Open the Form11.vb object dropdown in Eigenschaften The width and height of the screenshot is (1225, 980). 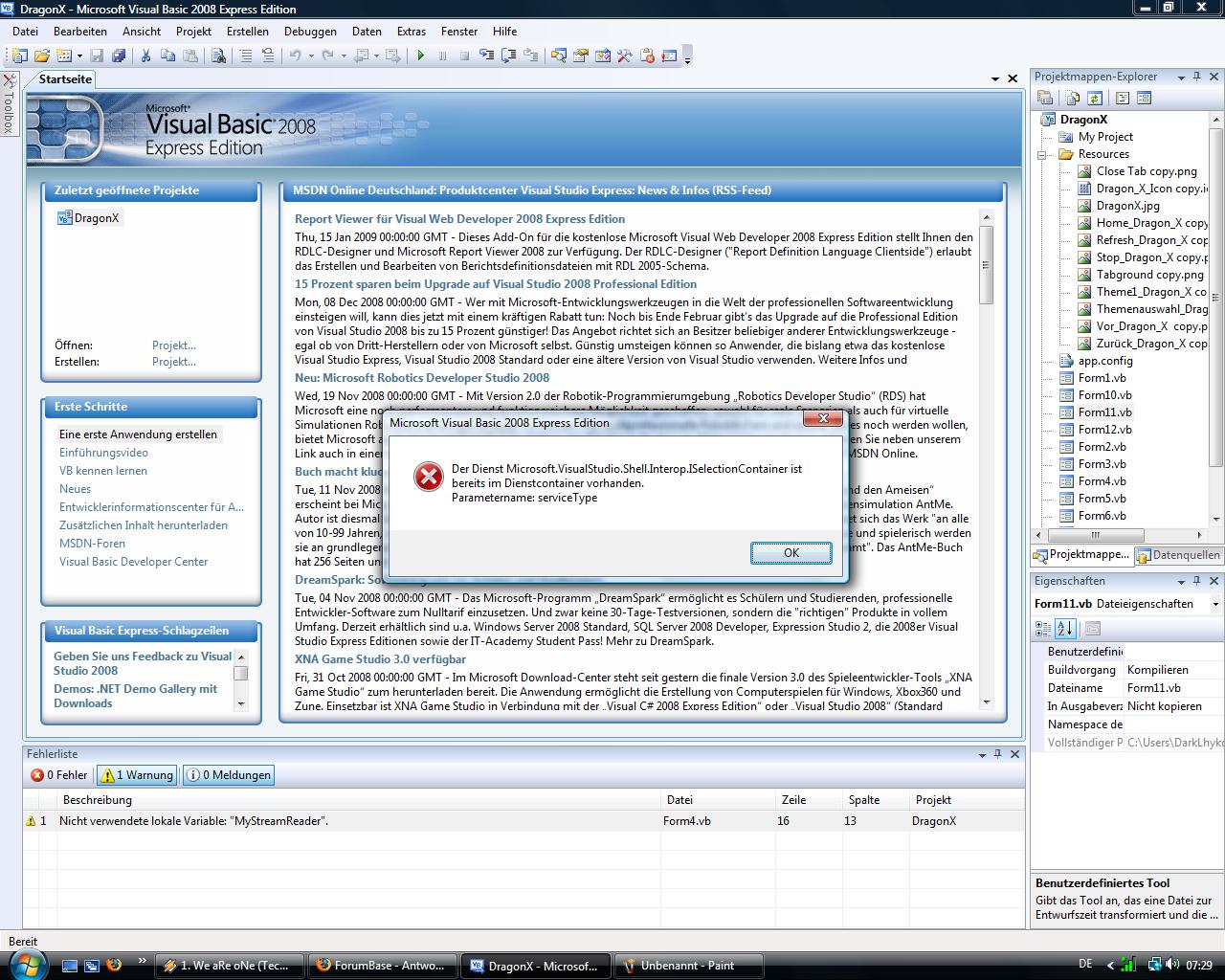pos(1215,604)
